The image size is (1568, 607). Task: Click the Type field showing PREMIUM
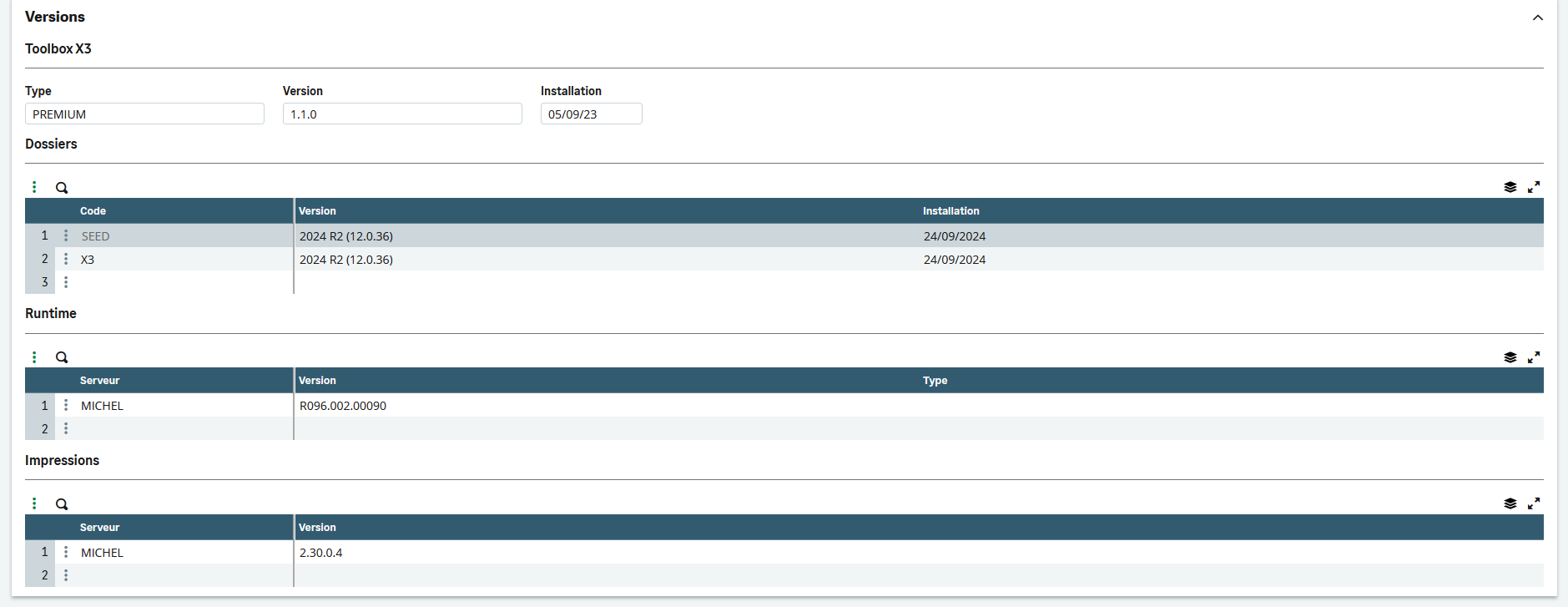click(x=144, y=114)
